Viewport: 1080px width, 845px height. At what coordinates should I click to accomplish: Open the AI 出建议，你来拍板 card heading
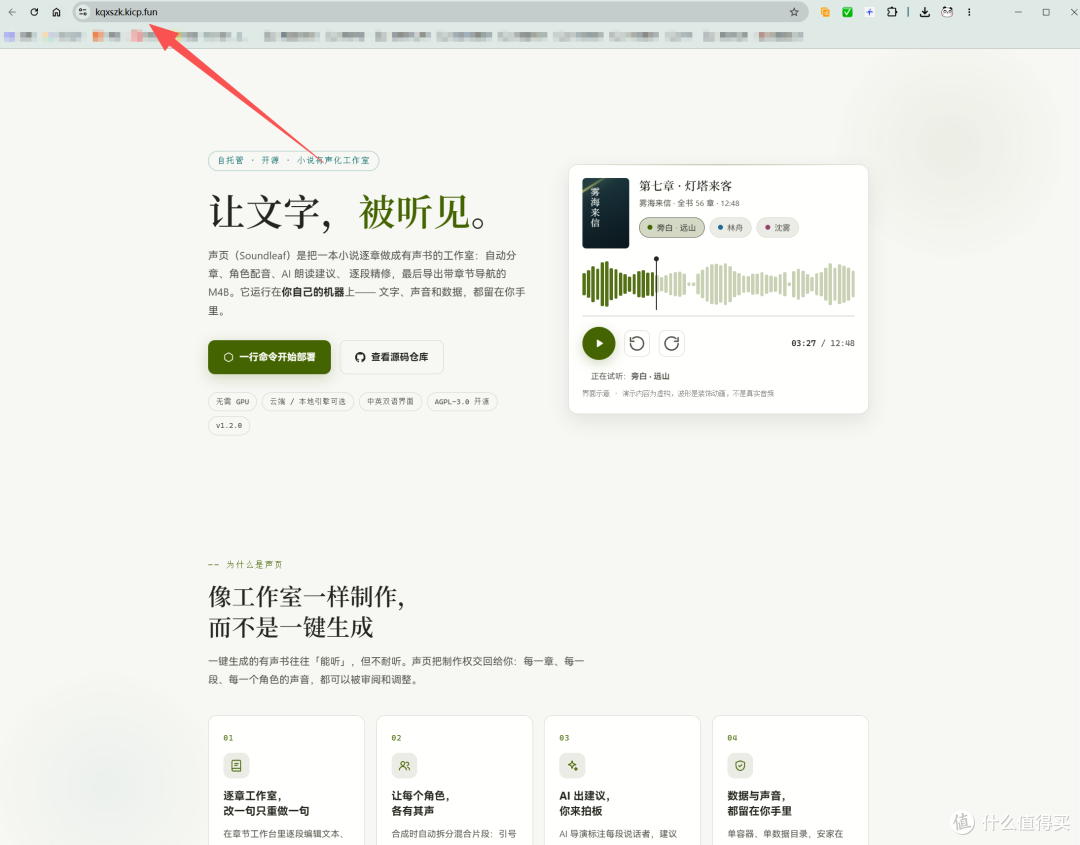[585, 803]
